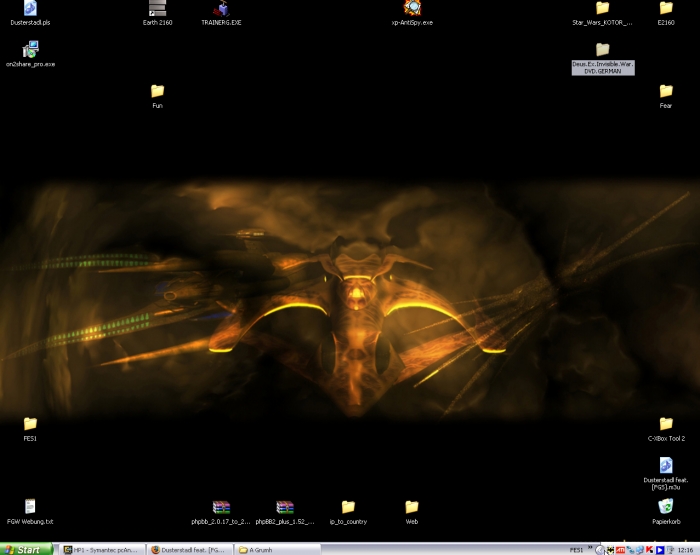
Task: Select the FGW Webung.txt text file
Action: coord(30,512)
